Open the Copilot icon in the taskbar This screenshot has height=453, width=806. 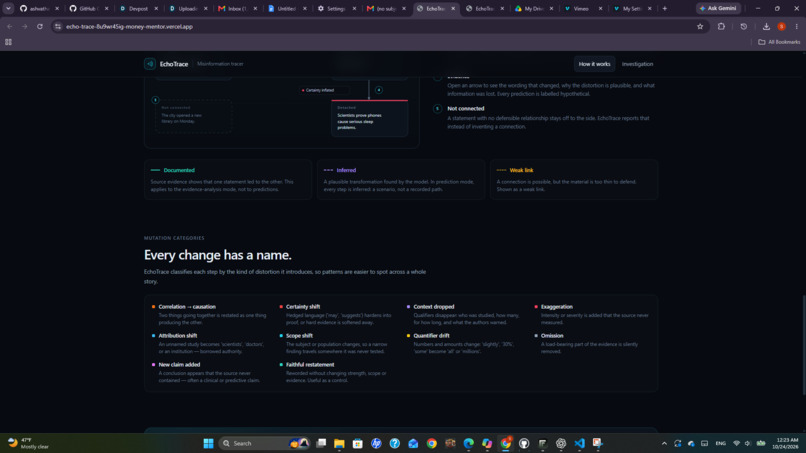coord(487,443)
